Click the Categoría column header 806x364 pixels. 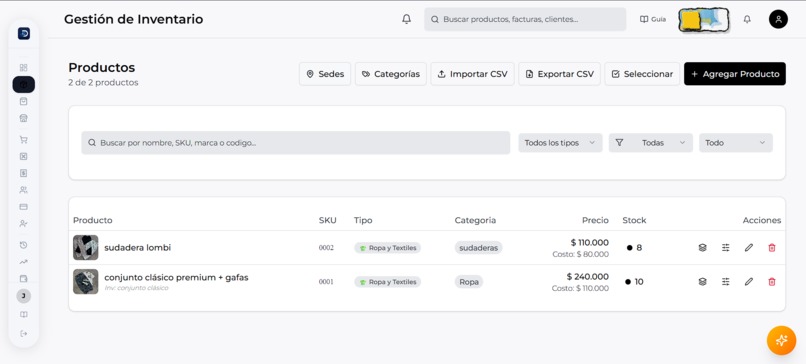click(x=475, y=220)
